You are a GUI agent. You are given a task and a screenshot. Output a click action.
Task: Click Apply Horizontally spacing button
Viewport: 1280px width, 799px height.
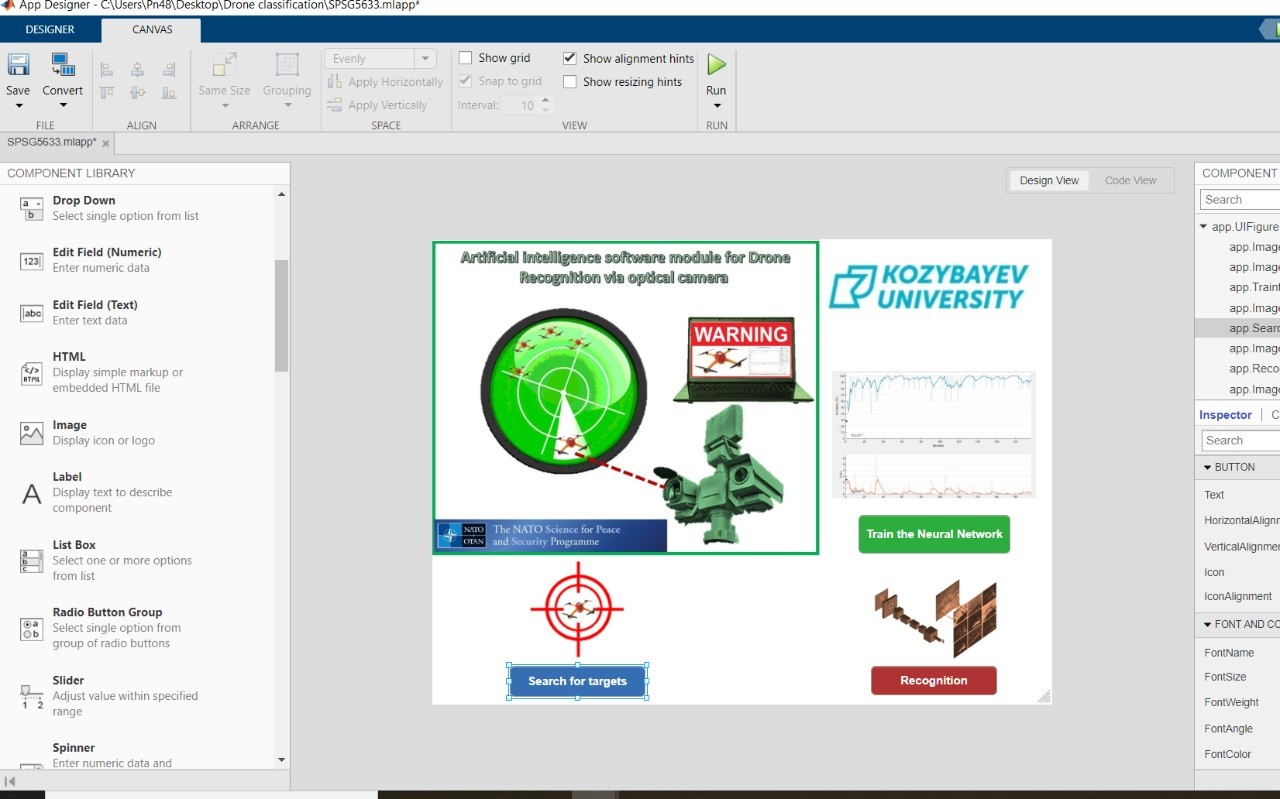click(385, 82)
